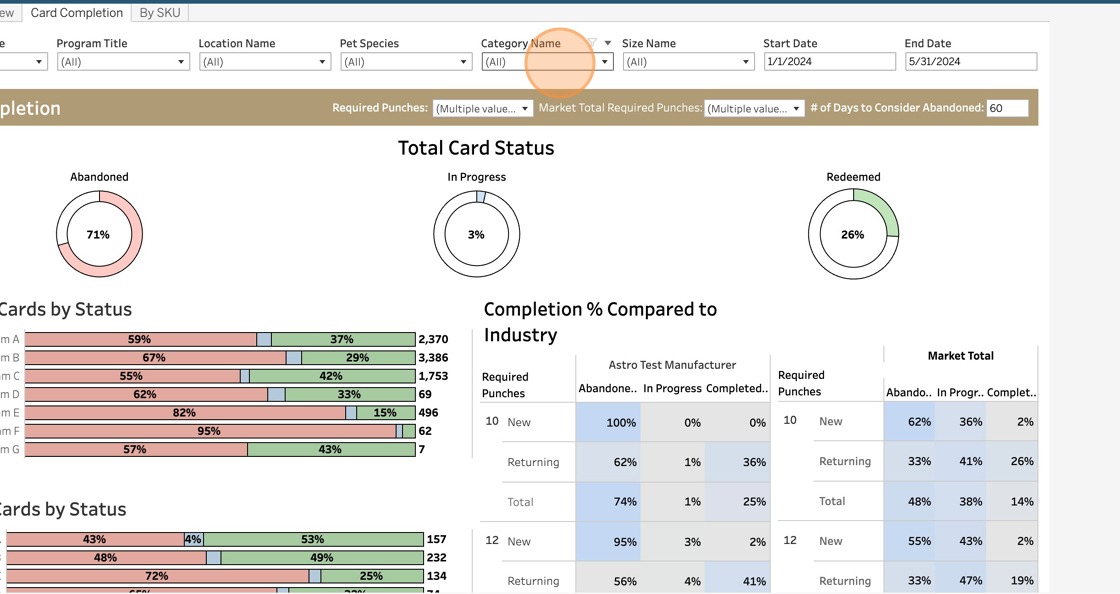Click the Start Date input field
Screen dimensions: 1120x594
click(x=829, y=62)
